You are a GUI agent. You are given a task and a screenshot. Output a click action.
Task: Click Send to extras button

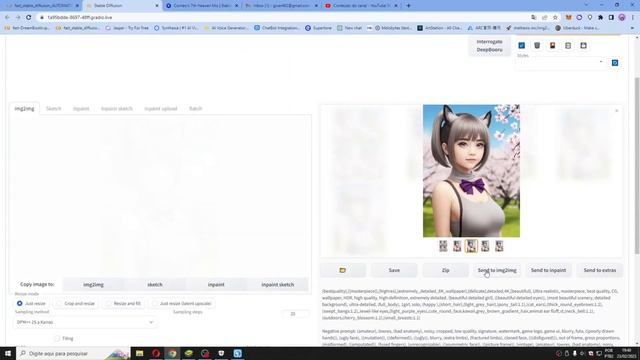pos(600,270)
